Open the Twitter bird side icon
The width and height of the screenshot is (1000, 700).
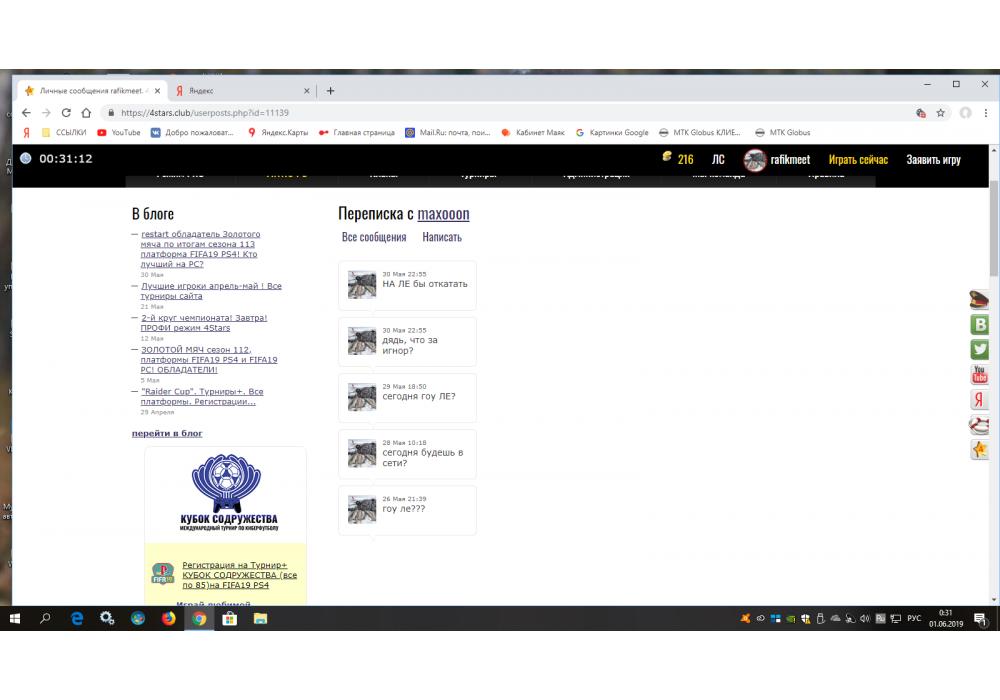point(979,349)
